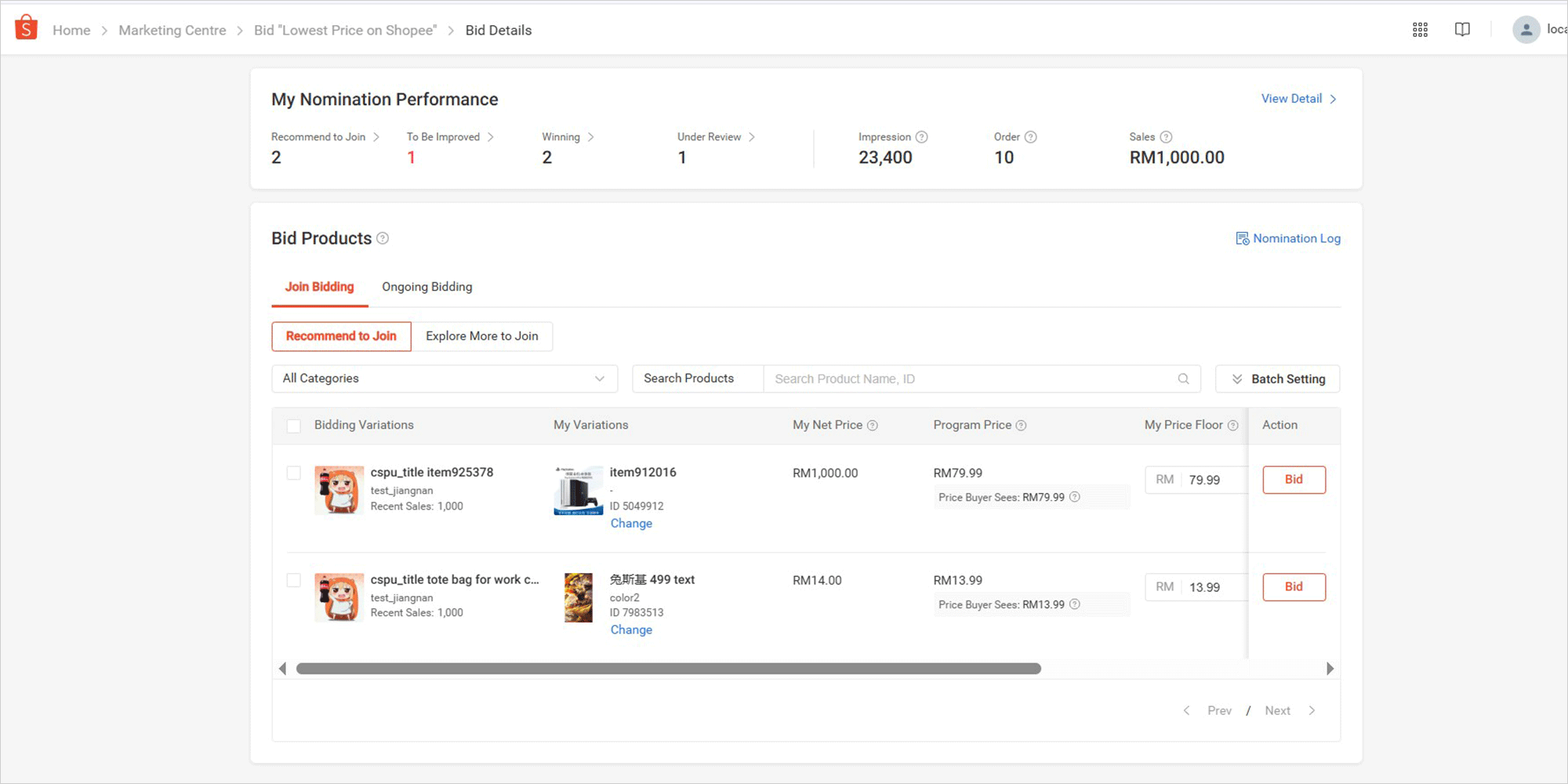The height and width of the screenshot is (784, 1568).
Task: Switch to the Ongoing Bidding tab
Action: (426, 287)
